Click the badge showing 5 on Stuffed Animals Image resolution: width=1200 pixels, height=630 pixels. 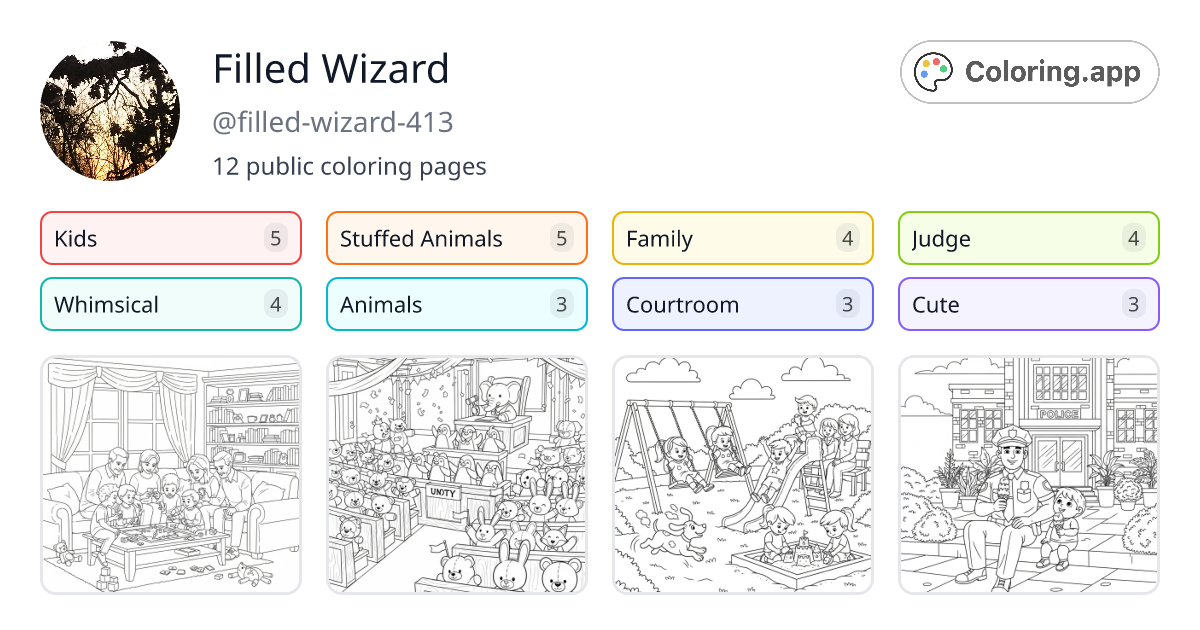coord(562,238)
